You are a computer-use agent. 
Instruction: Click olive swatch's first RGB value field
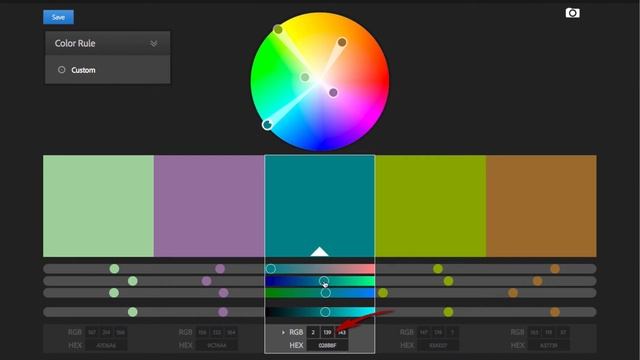coord(424,332)
